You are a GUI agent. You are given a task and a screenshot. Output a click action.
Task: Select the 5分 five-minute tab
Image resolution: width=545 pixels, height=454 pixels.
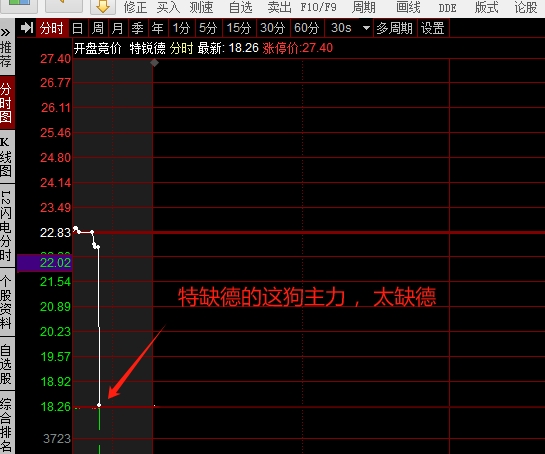pos(208,28)
